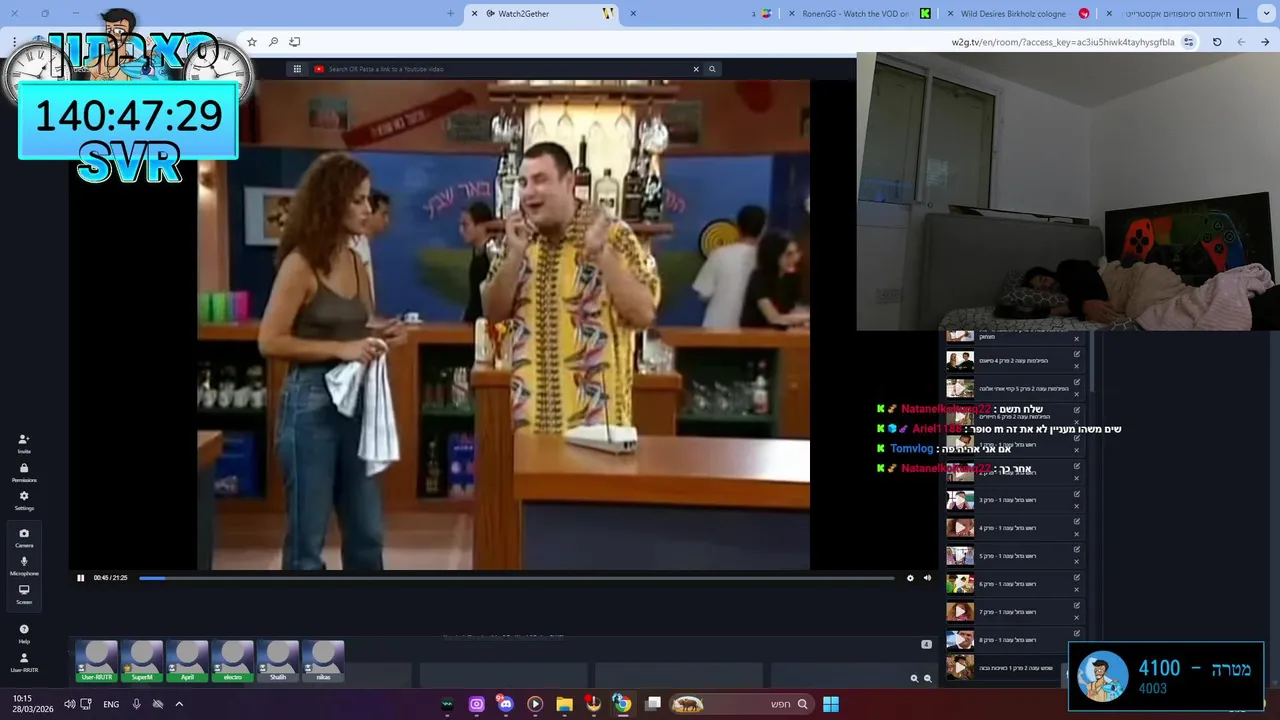This screenshot has width=1280, height=720.
Task: Remove playlist item season 1 episode 6
Action: (1077, 590)
